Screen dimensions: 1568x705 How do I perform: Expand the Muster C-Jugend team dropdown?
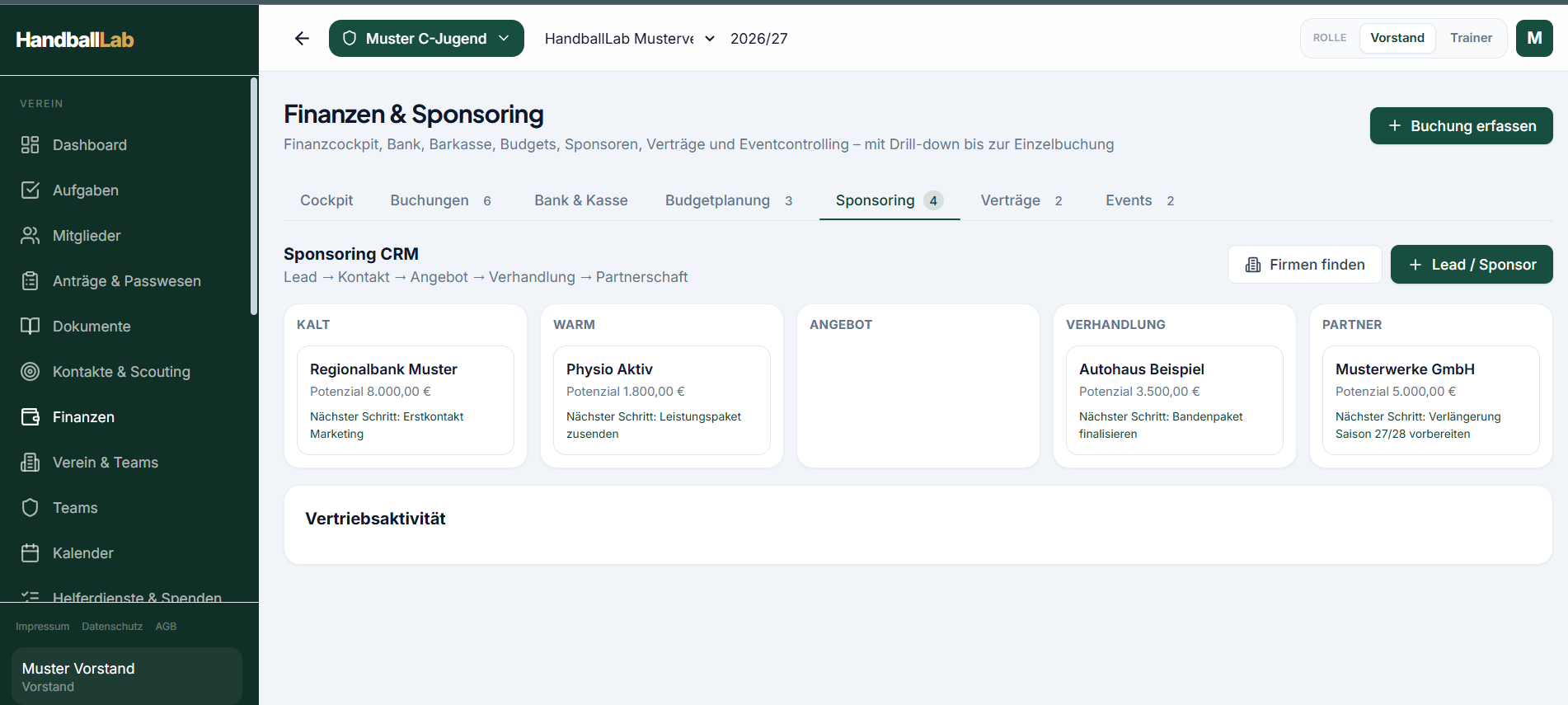[426, 39]
